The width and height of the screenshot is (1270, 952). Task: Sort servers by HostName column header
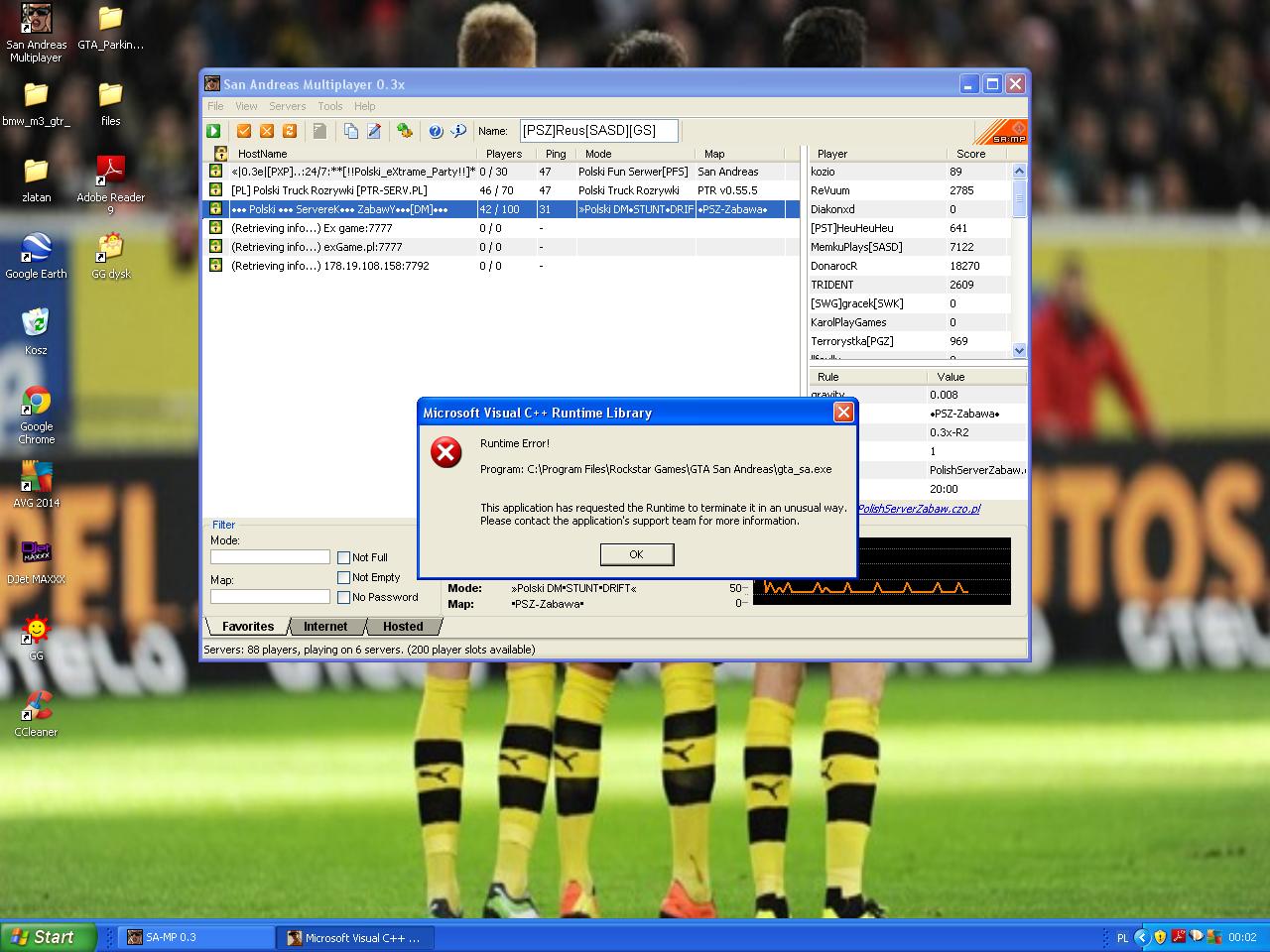click(x=354, y=154)
